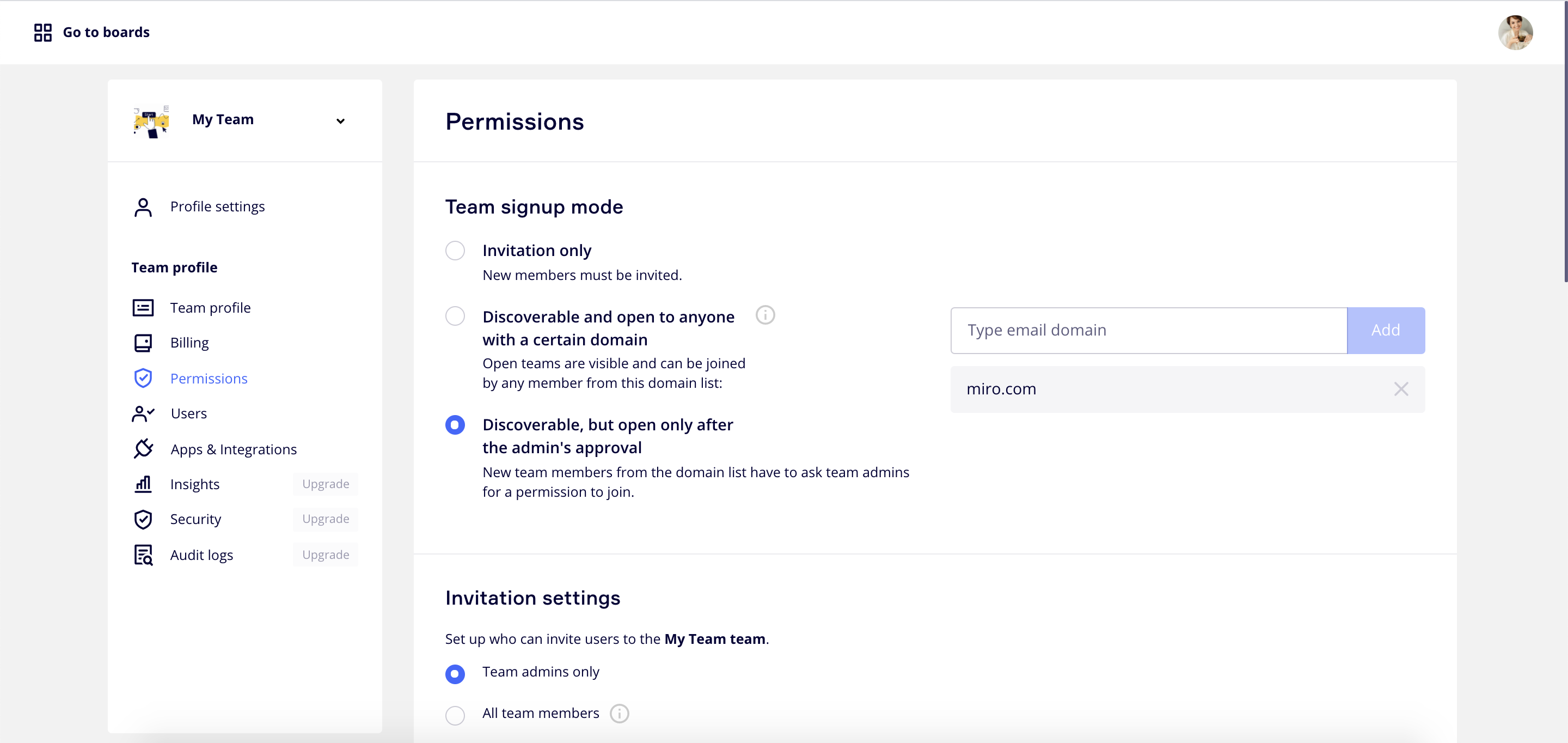Open the Permissions menu item

pyautogui.click(x=208, y=378)
